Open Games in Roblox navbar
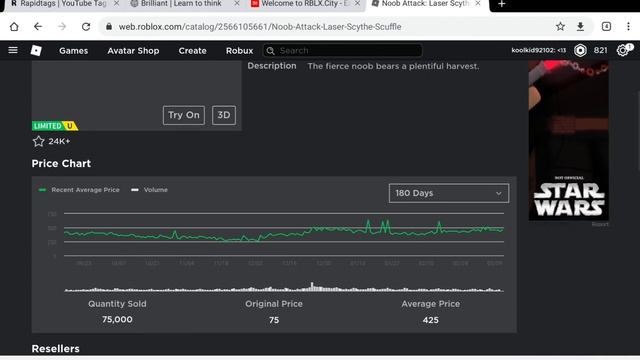 click(x=73, y=51)
